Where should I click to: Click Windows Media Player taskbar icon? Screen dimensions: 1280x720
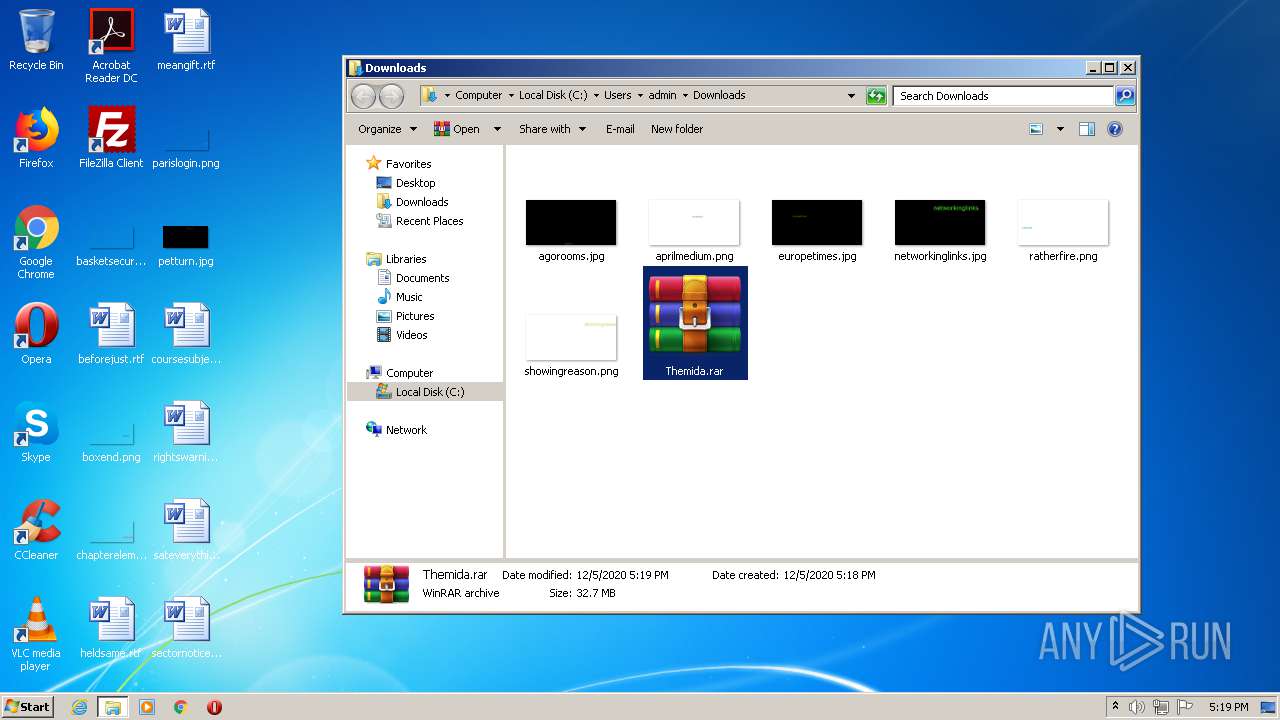[147, 707]
